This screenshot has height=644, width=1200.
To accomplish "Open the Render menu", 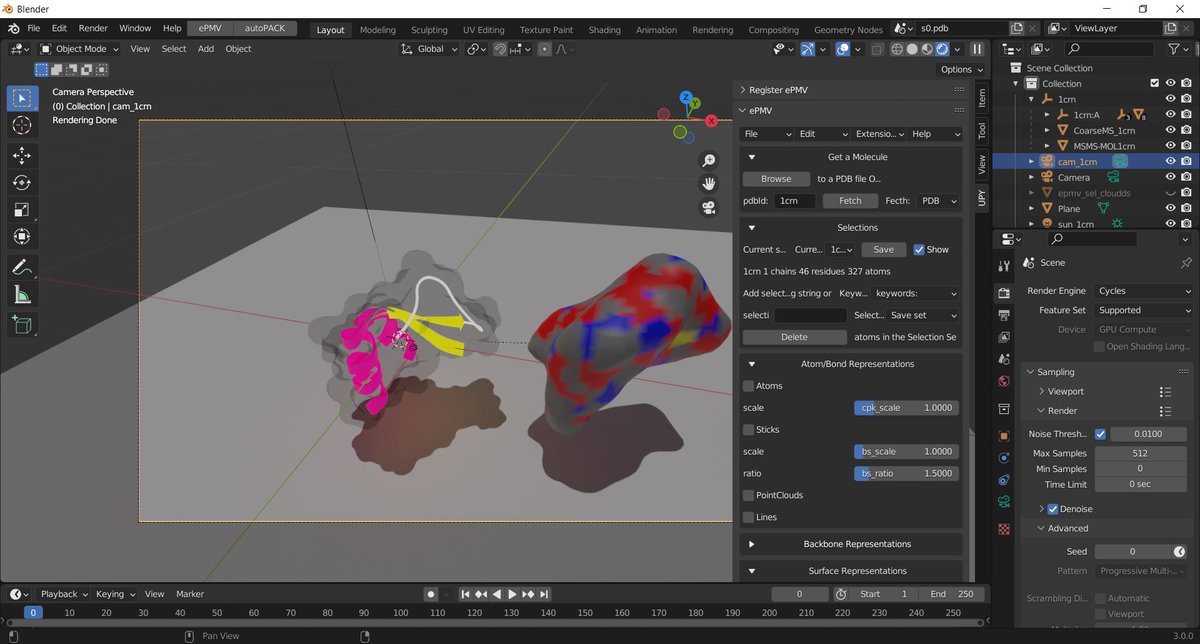I will [93, 29].
